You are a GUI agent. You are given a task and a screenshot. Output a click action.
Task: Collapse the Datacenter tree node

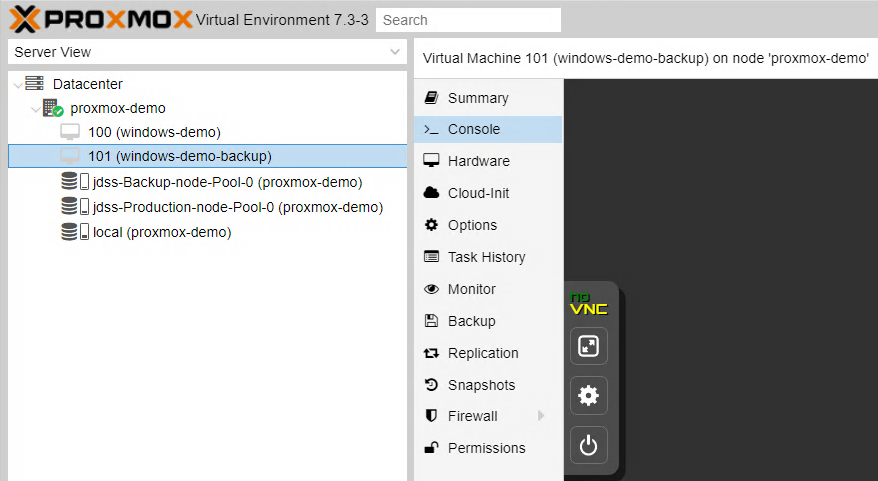tap(18, 85)
